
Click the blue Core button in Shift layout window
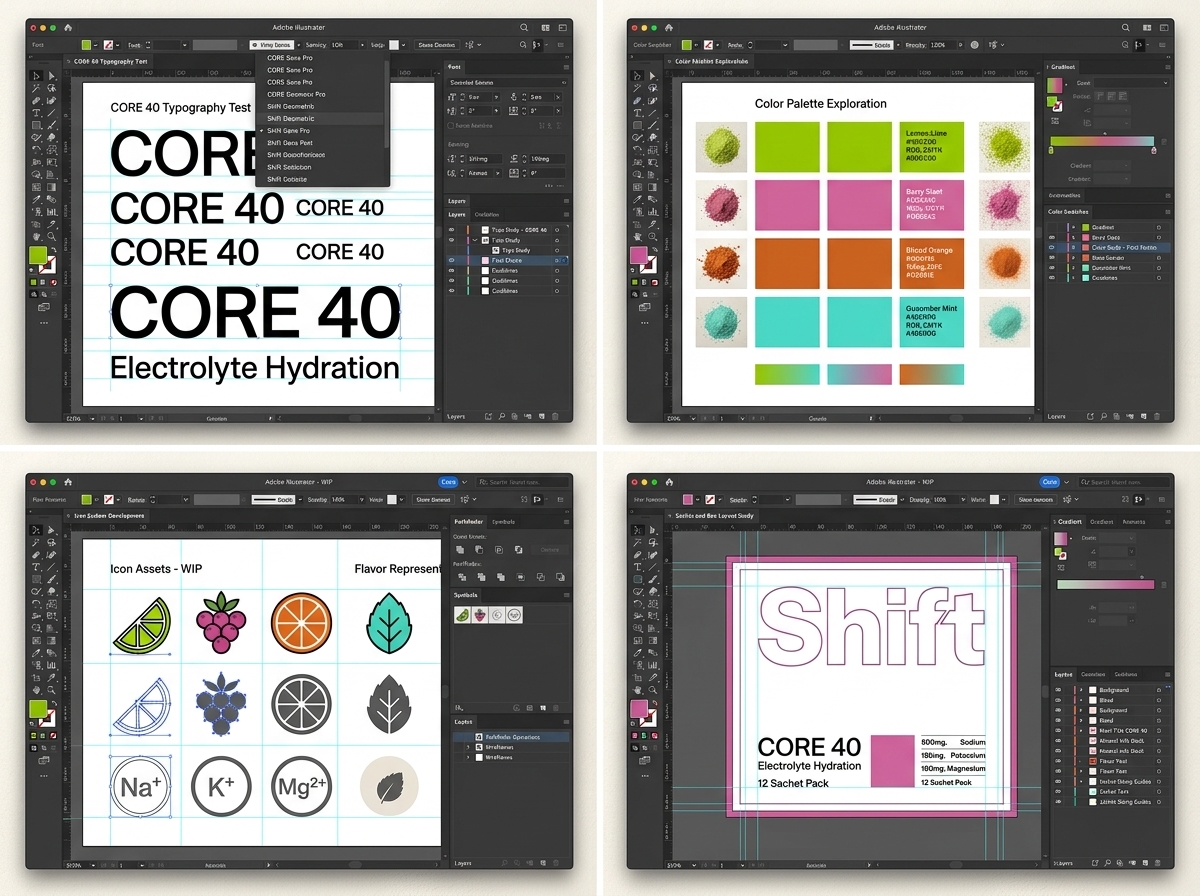1049,482
